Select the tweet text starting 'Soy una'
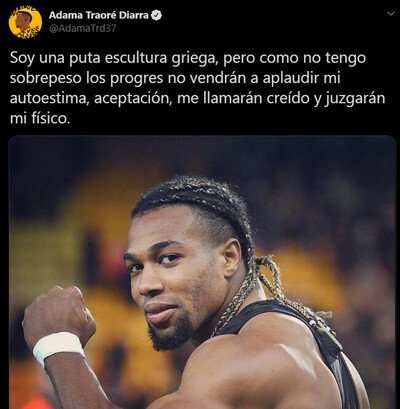 coord(197,88)
